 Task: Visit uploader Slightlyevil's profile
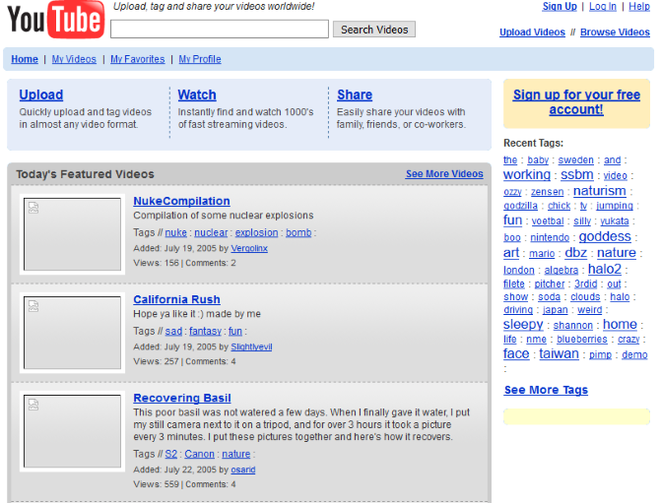(x=251, y=347)
